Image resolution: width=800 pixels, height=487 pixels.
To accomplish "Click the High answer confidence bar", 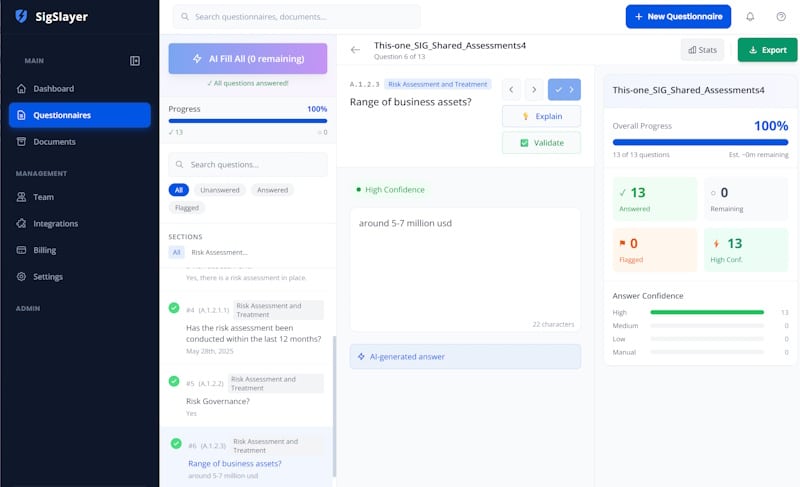I will [707, 312].
